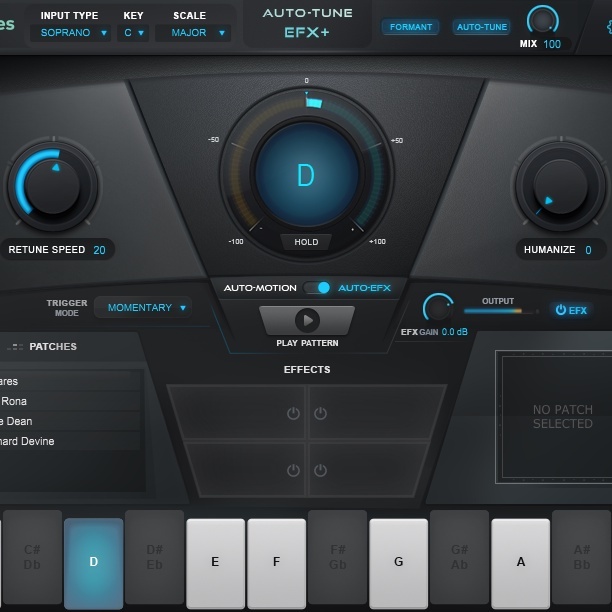Click the Output level meter
The height and width of the screenshot is (612, 612).
pos(501,311)
